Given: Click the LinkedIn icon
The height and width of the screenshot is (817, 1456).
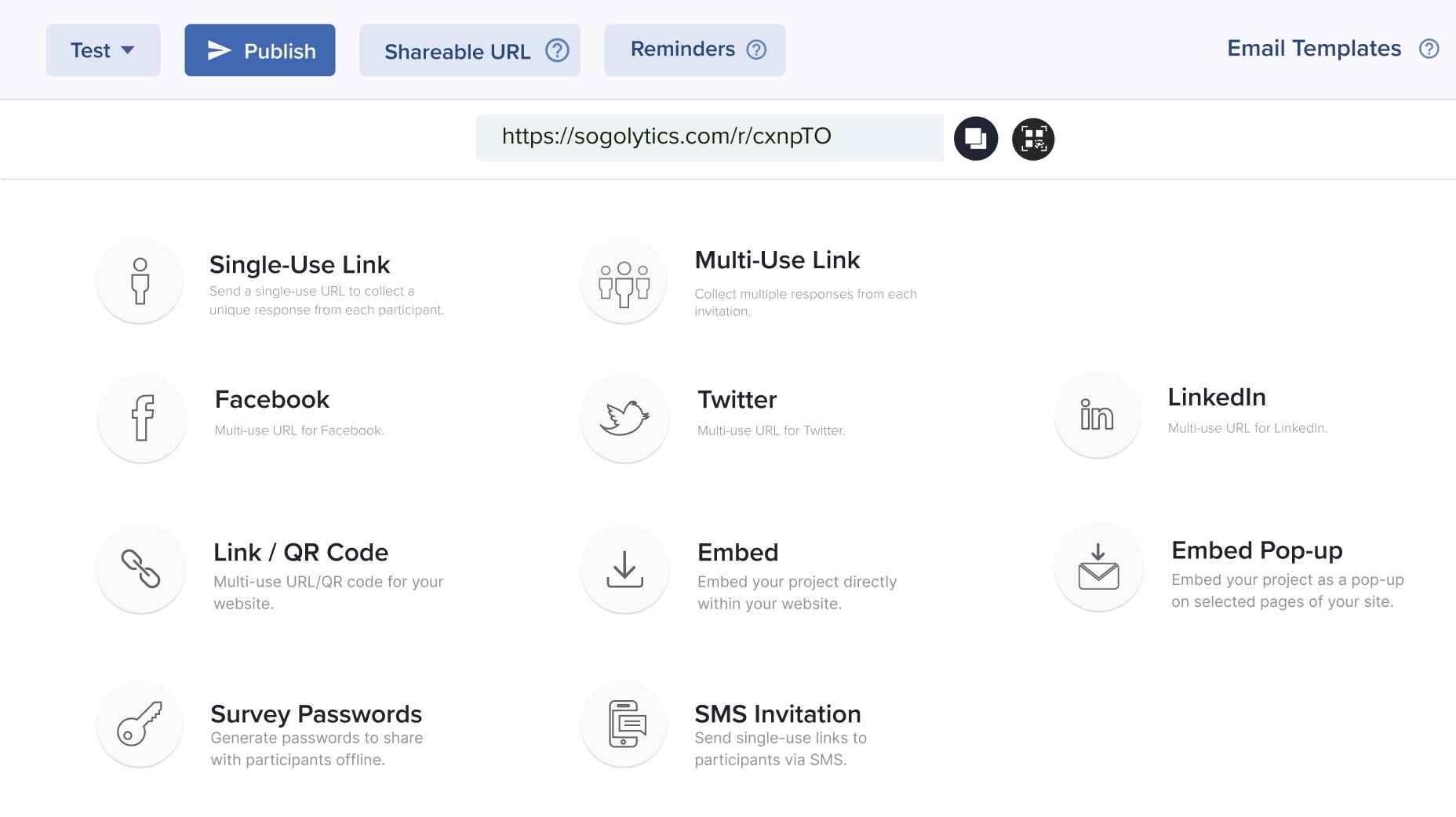Looking at the screenshot, I should tap(1097, 416).
